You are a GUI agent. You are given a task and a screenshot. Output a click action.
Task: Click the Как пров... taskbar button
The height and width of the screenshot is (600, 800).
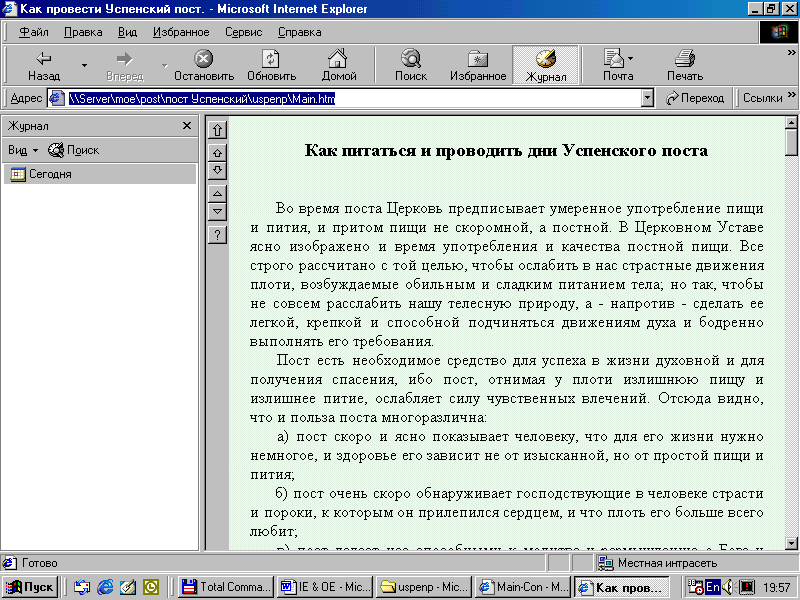coord(622,587)
